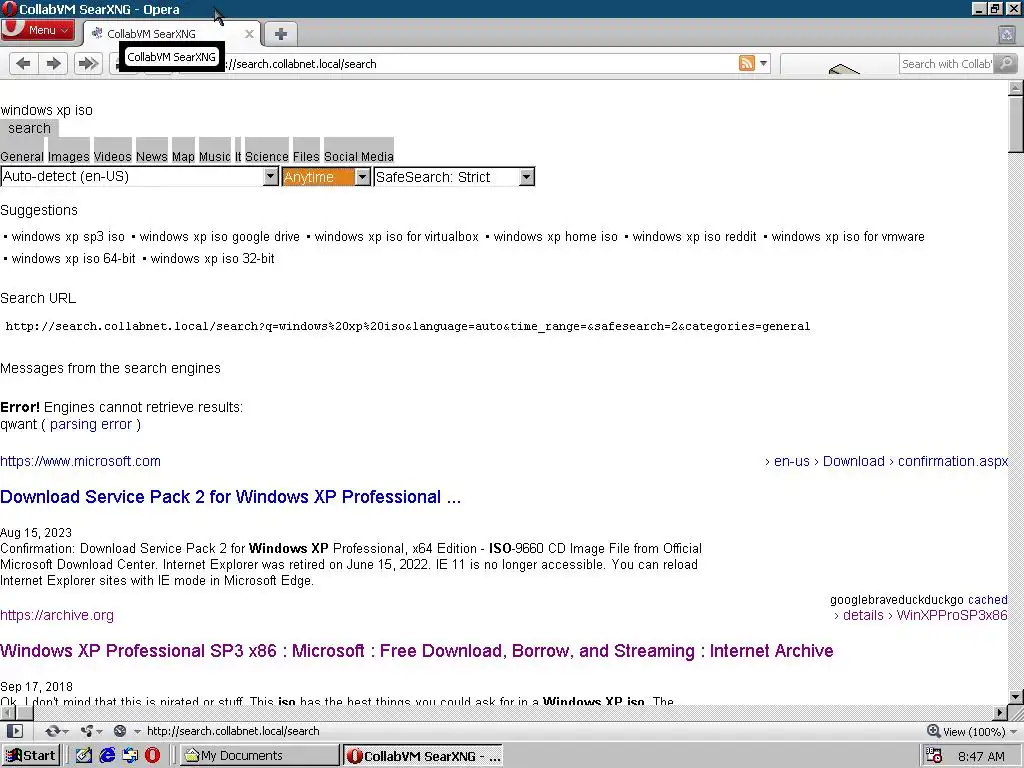Open the Anytime time range dropdown

326,177
